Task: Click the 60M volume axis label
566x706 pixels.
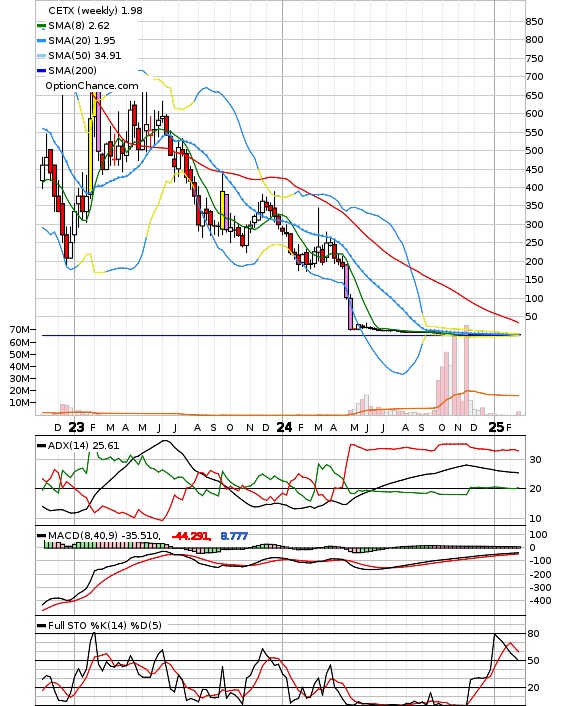Action: click(x=20, y=343)
